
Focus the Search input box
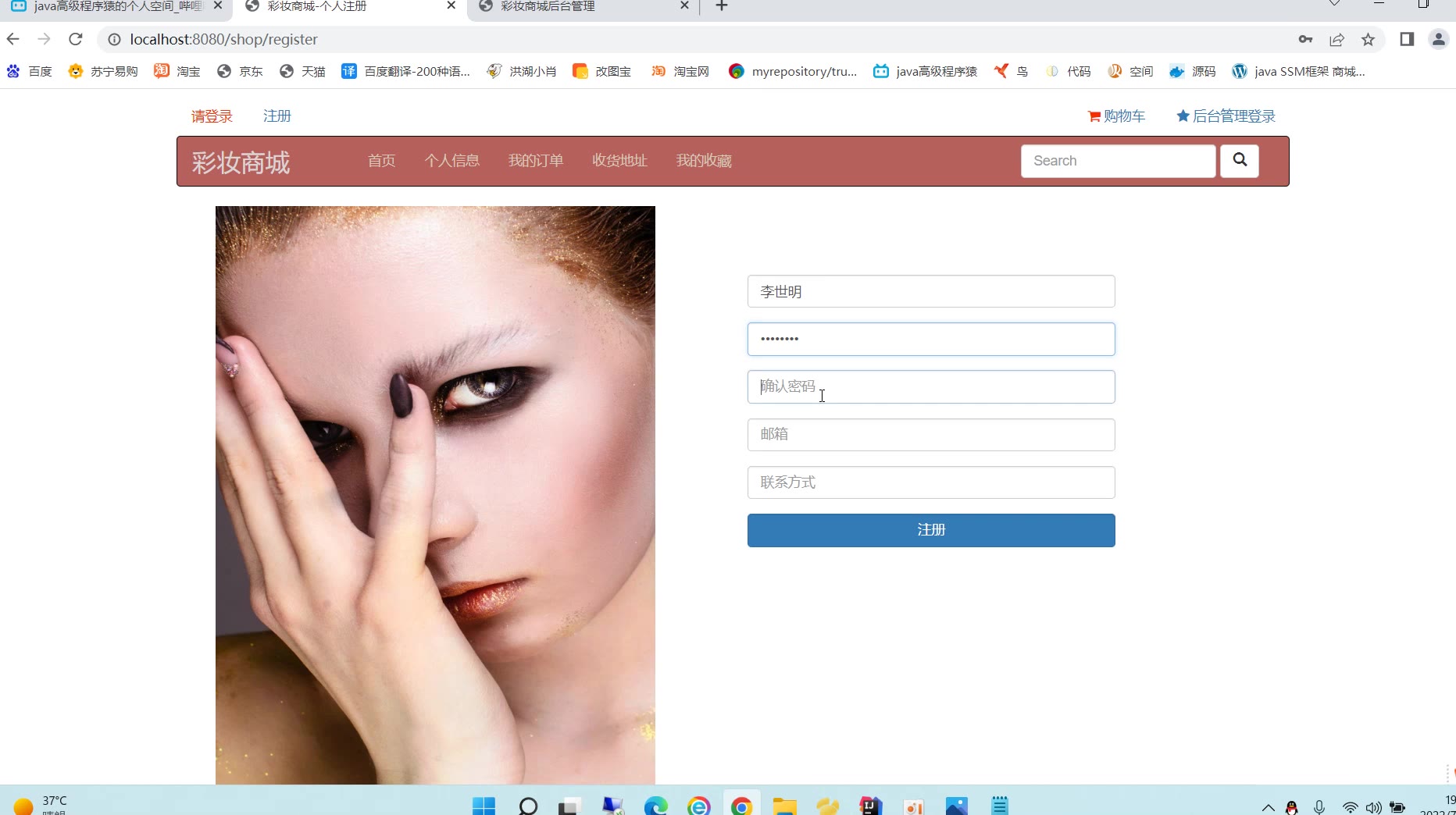point(1119,161)
